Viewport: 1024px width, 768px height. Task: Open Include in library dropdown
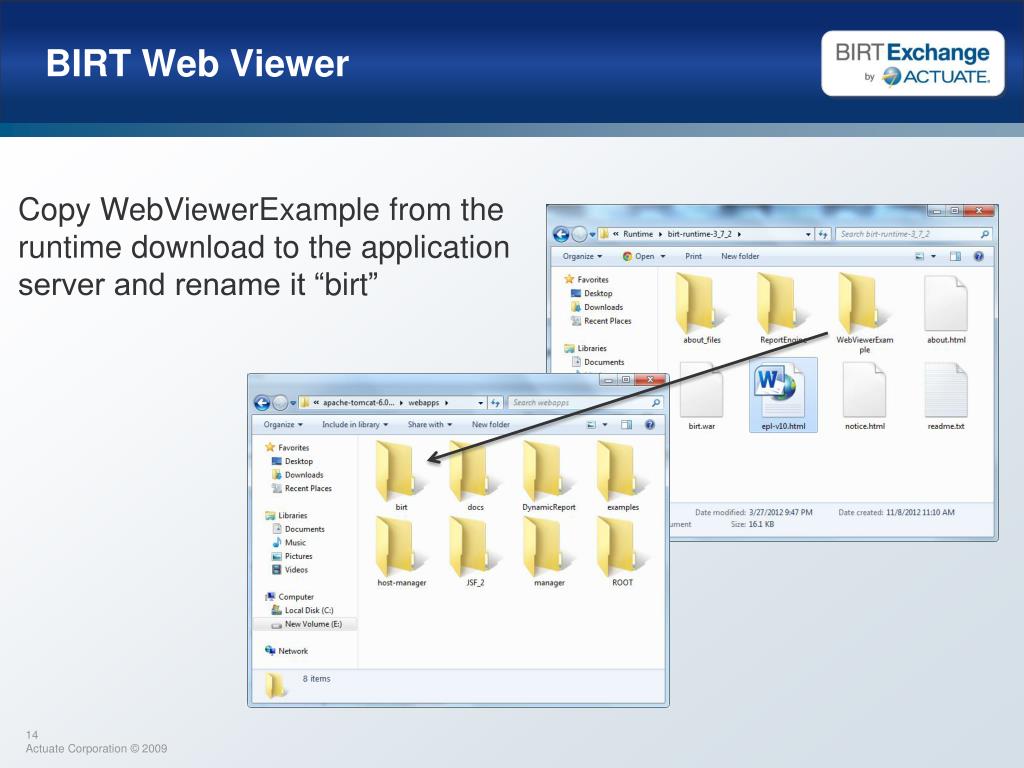click(355, 424)
